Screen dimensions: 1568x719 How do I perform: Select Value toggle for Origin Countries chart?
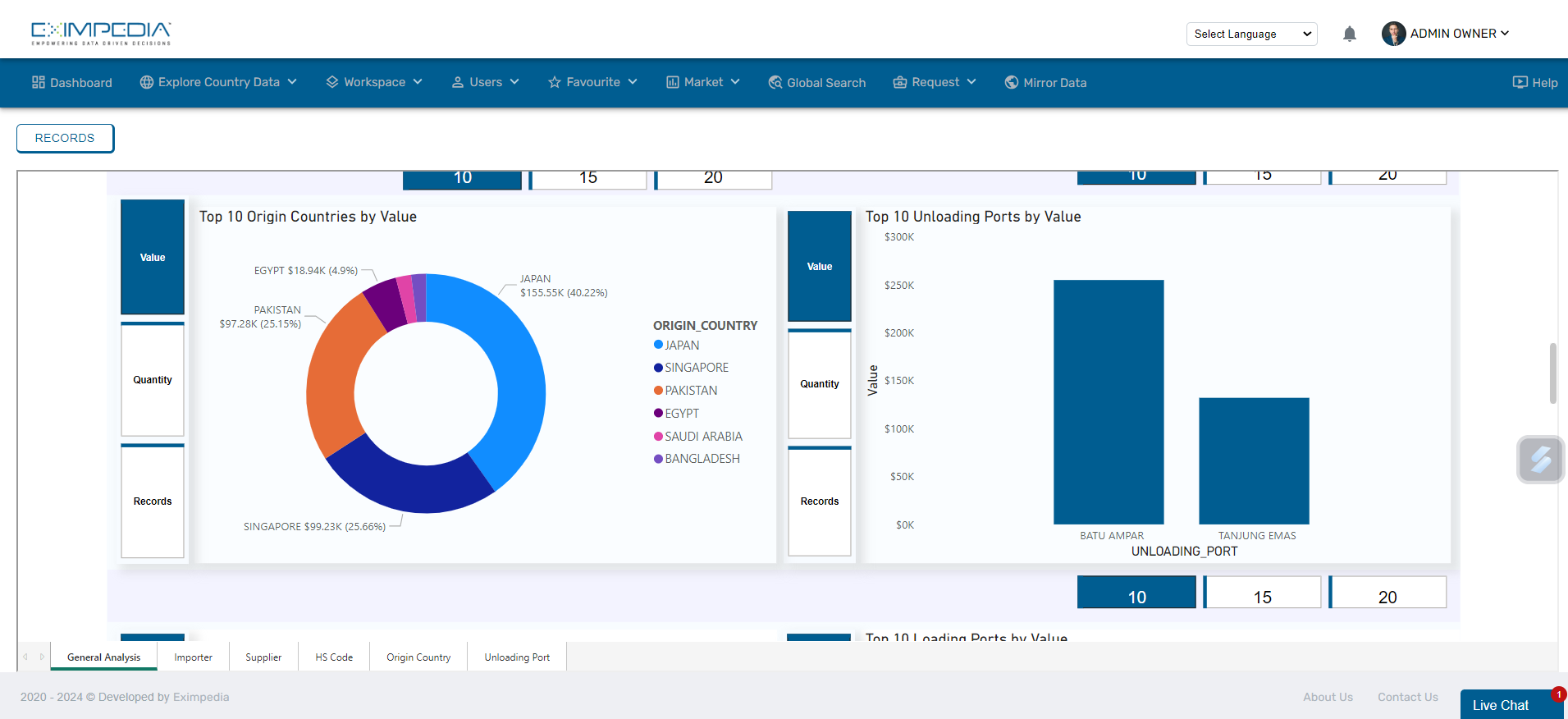point(153,257)
